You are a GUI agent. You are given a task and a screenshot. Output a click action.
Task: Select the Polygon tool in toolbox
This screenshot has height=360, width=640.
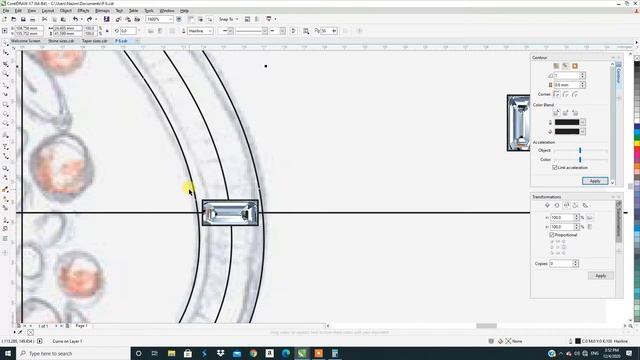pyautogui.click(x=5, y=124)
